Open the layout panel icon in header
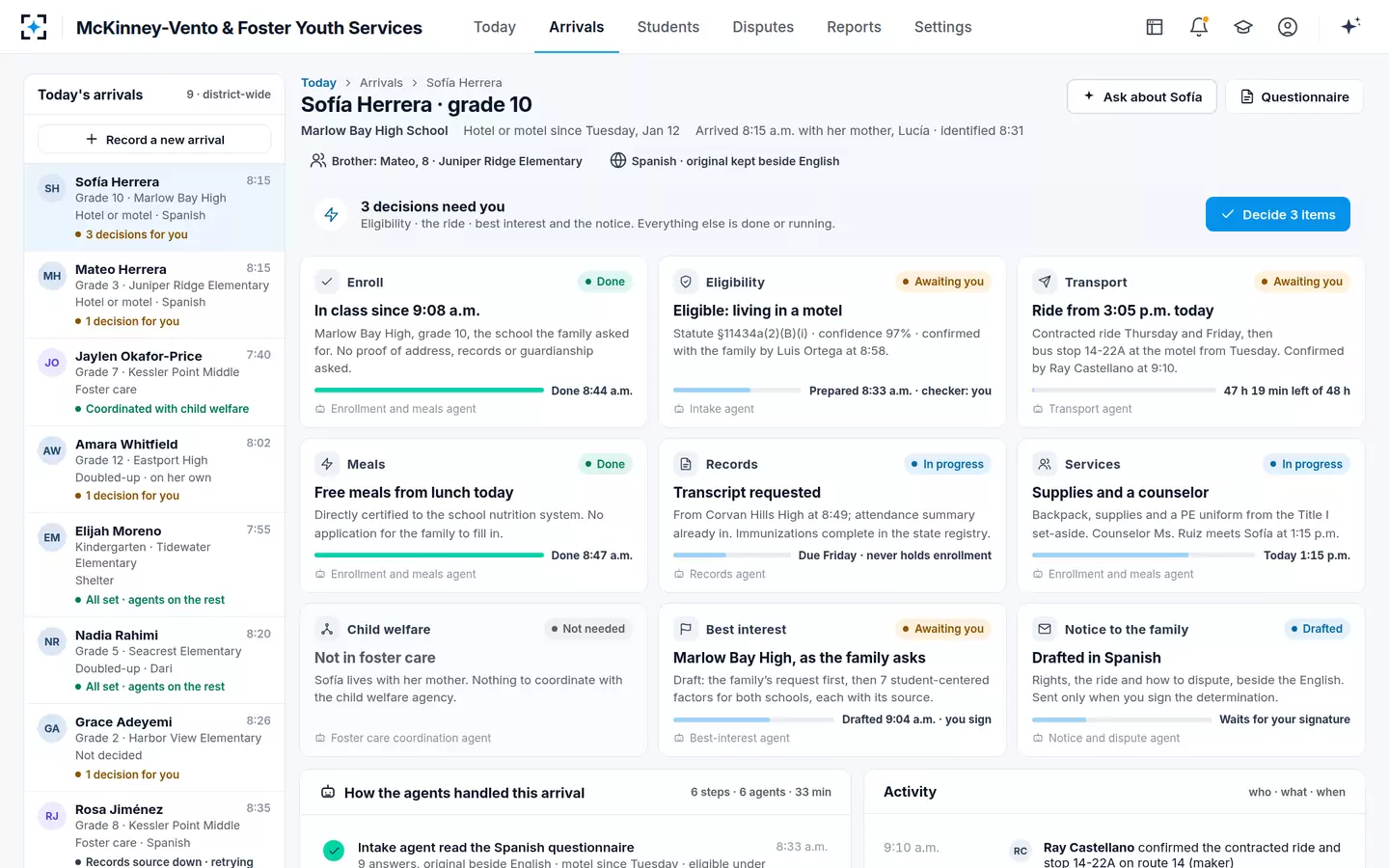Viewport: 1389px width, 868px height. 1155,27
